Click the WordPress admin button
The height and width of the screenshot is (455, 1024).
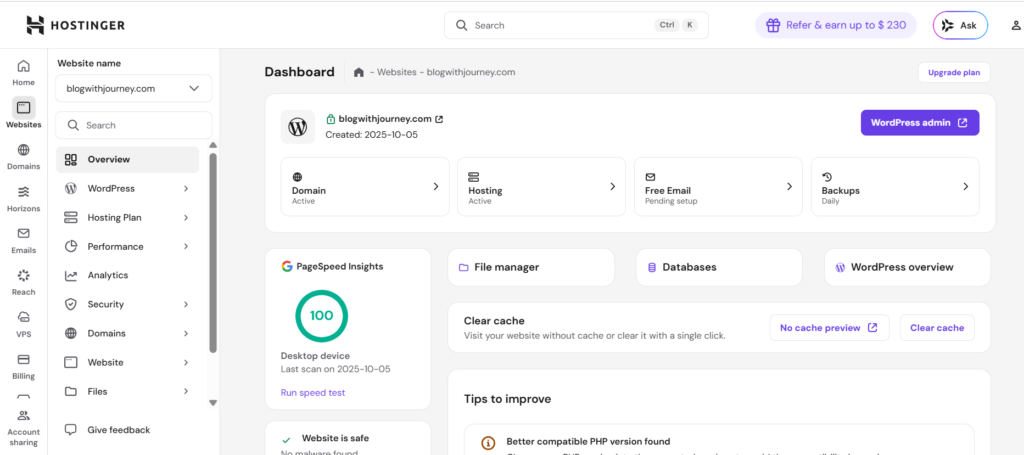click(x=920, y=123)
